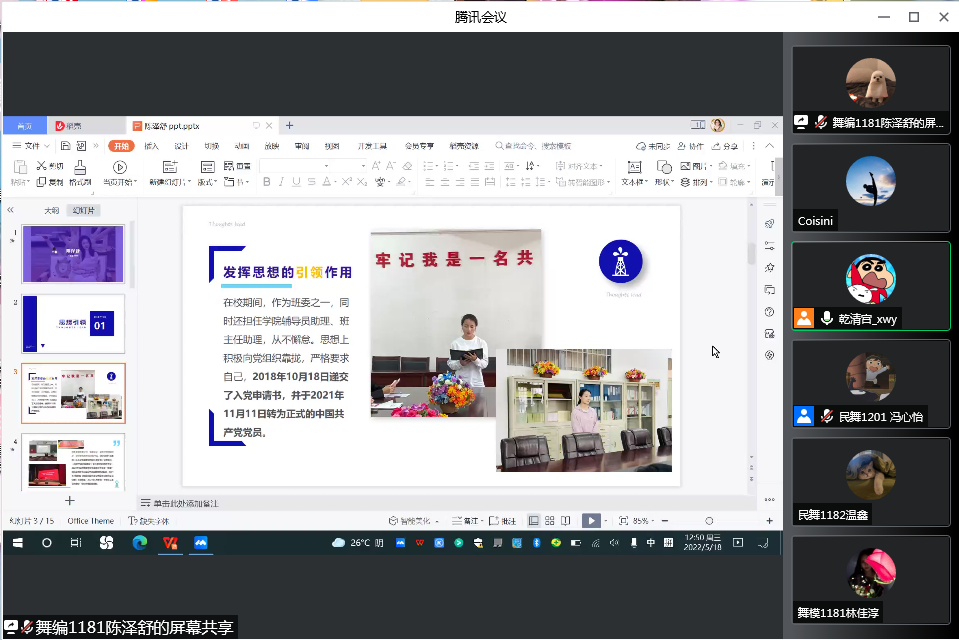Open Microsoft Edge from the taskbar

coord(140,543)
